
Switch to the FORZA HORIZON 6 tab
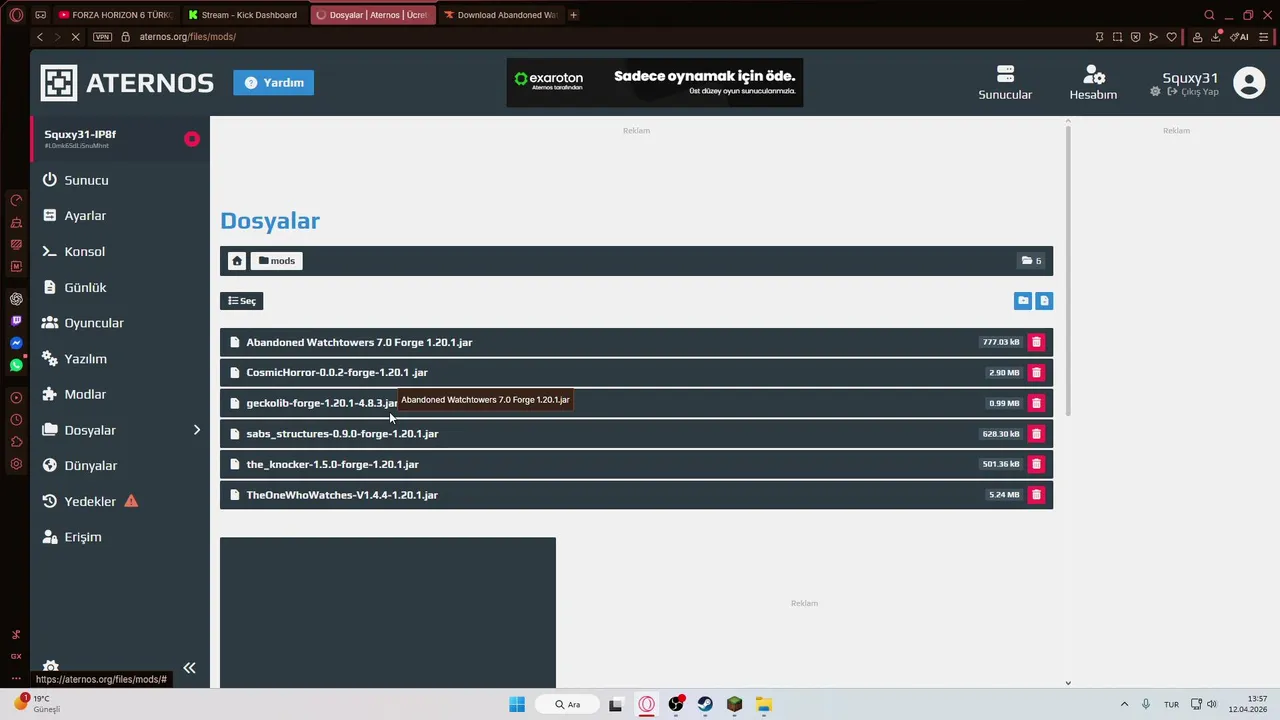(116, 15)
